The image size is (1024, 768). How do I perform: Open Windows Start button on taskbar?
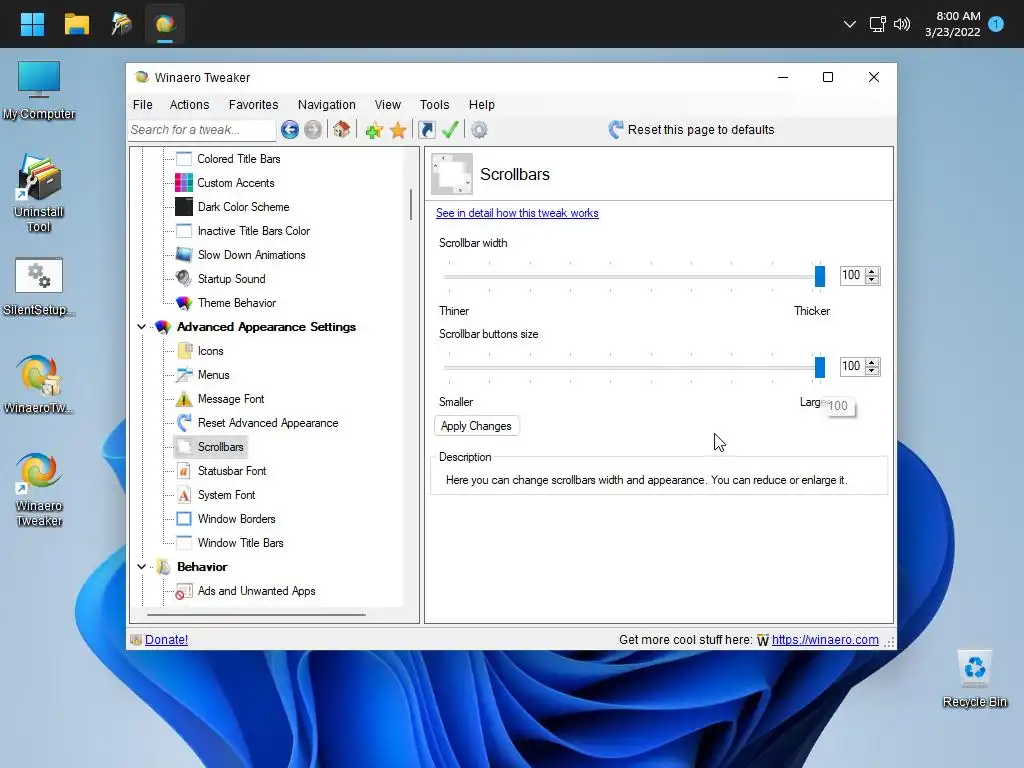32,24
